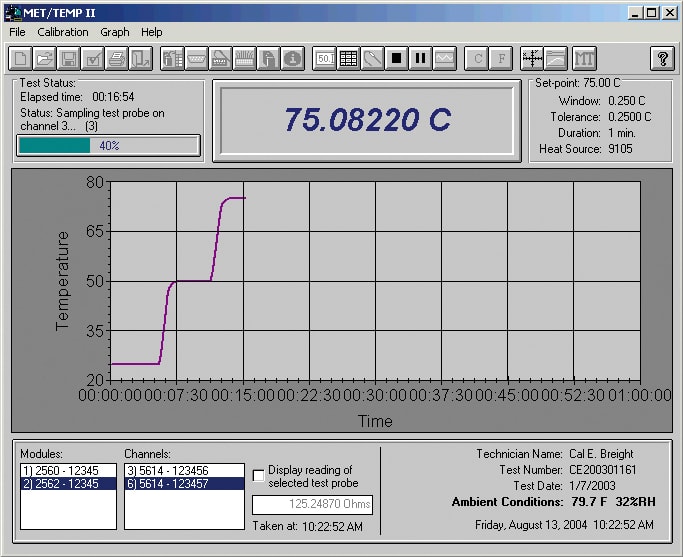The height and width of the screenshot is (557, 683).
Task: Click the 40% test progress bar
Action: tap(108, 145)
